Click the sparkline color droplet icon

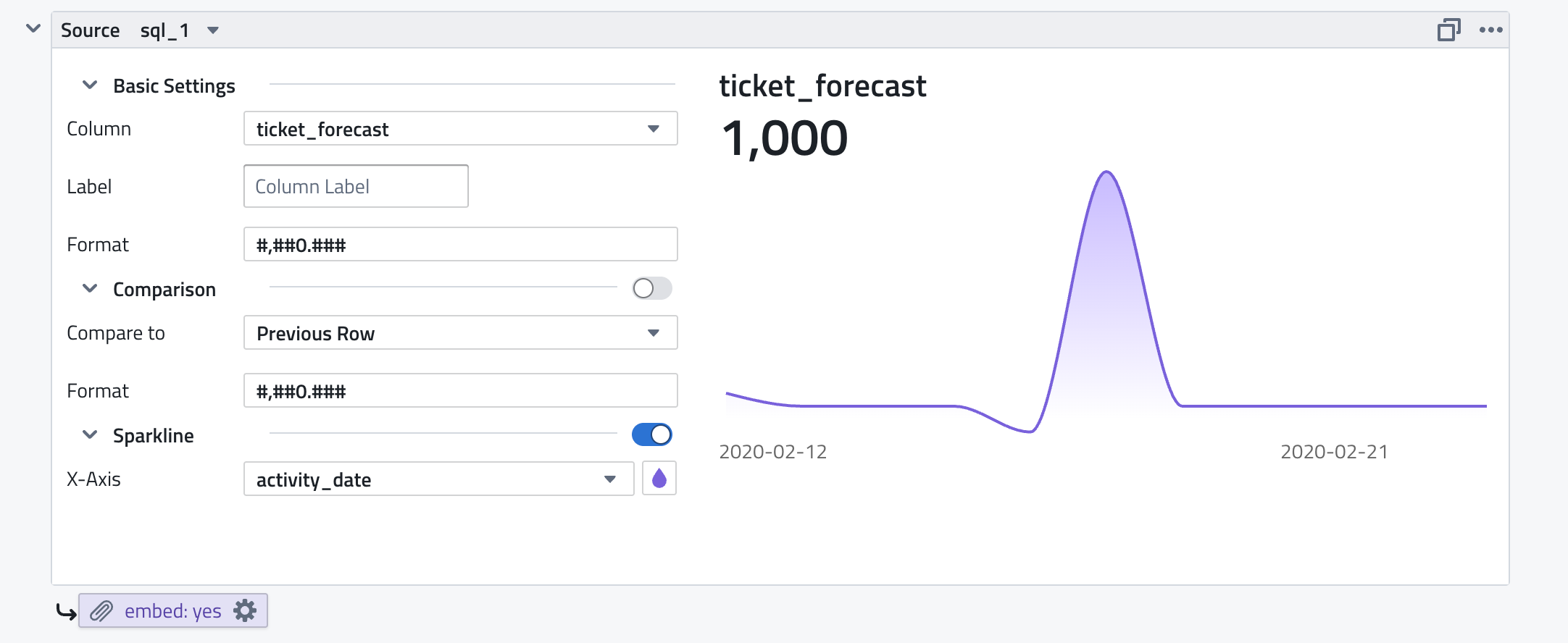click(x=659, y=479)
